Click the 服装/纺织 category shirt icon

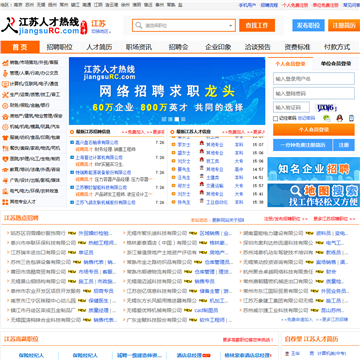coord(5,137)
